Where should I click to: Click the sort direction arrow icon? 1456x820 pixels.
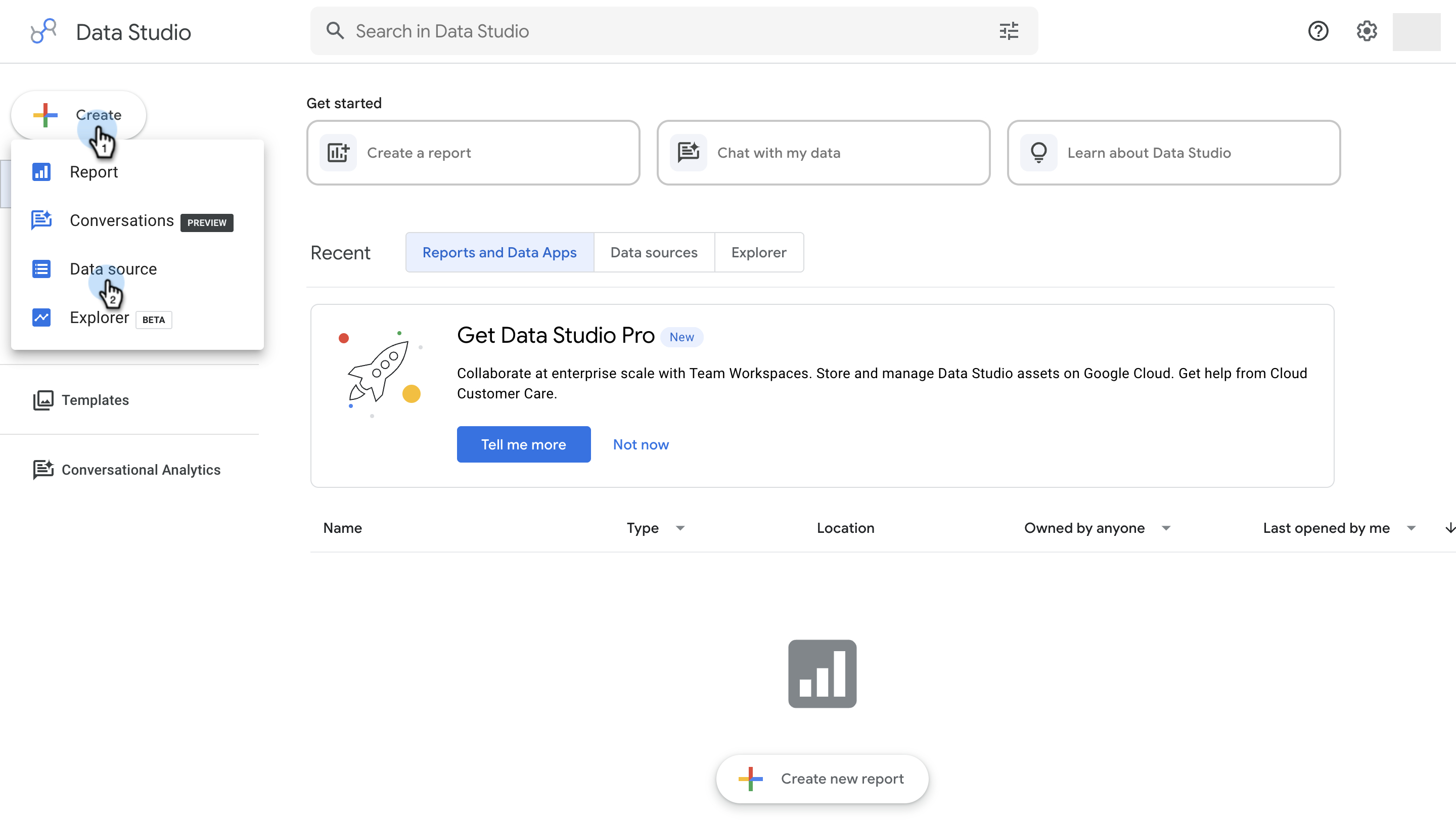(1450, 528)
